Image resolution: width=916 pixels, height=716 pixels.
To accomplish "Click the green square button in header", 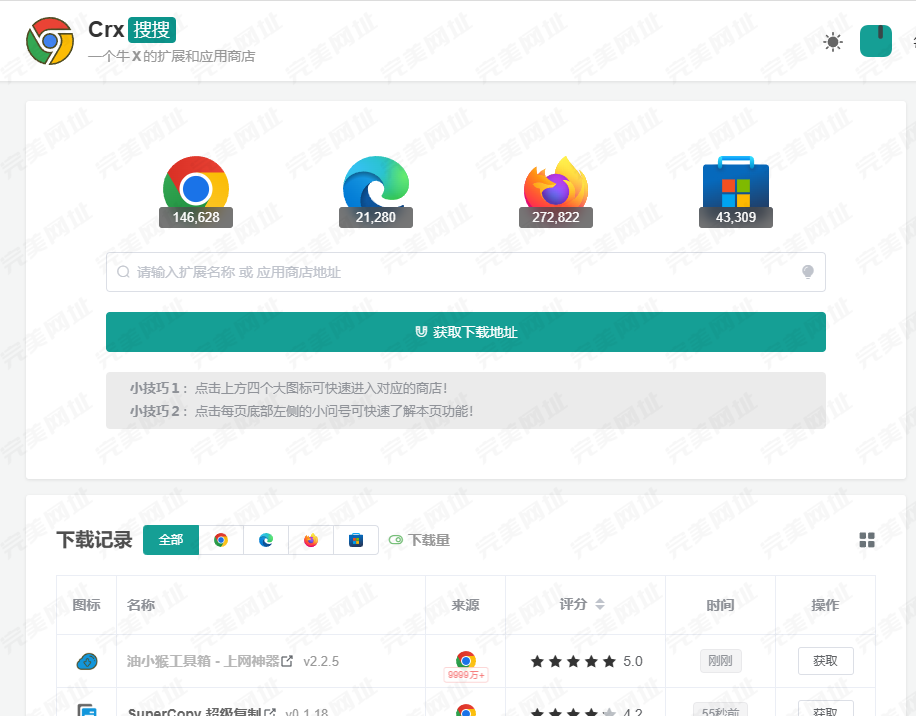I will click(x=876, y=41).
